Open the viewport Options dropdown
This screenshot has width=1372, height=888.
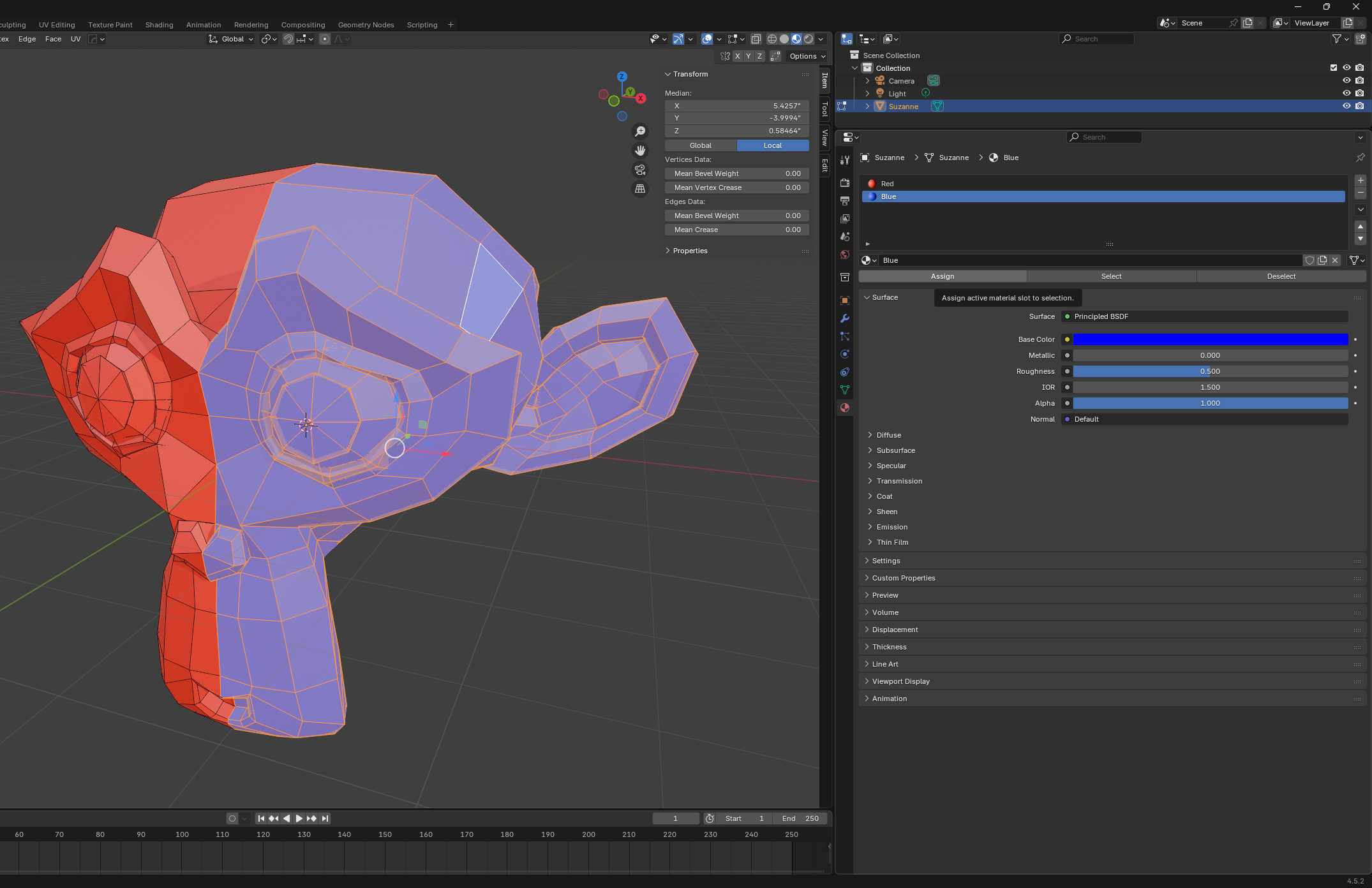[807, 56]
